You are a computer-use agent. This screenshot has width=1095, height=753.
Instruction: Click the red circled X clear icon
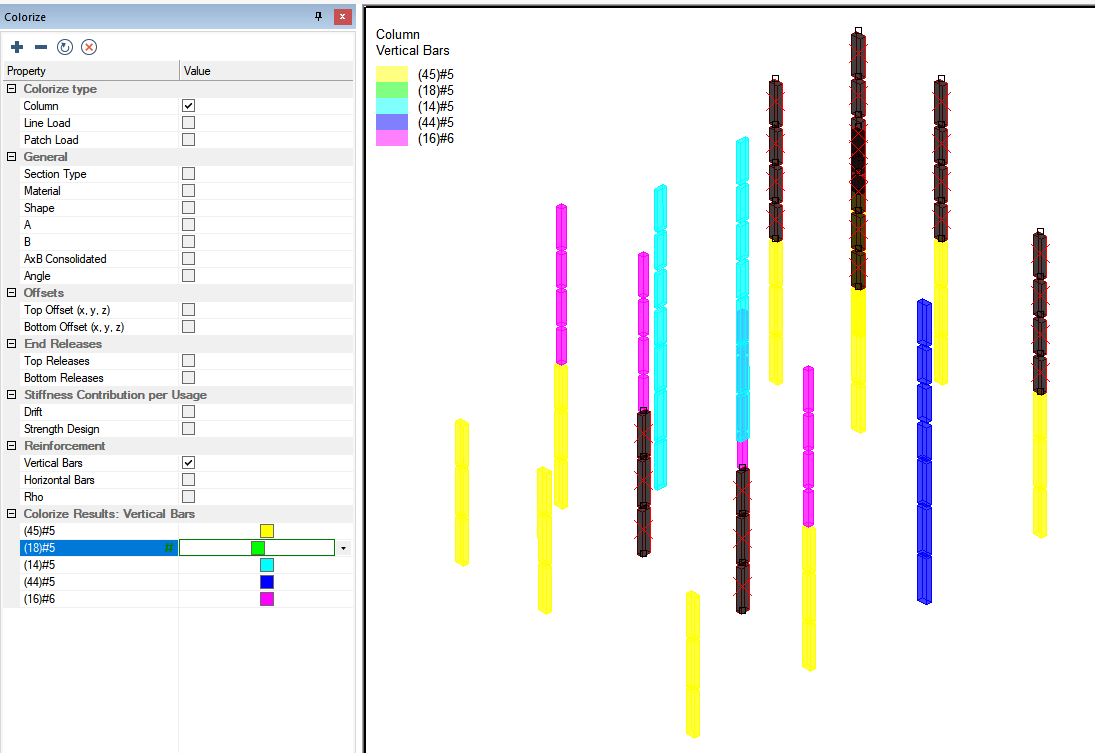coord(89,47)
